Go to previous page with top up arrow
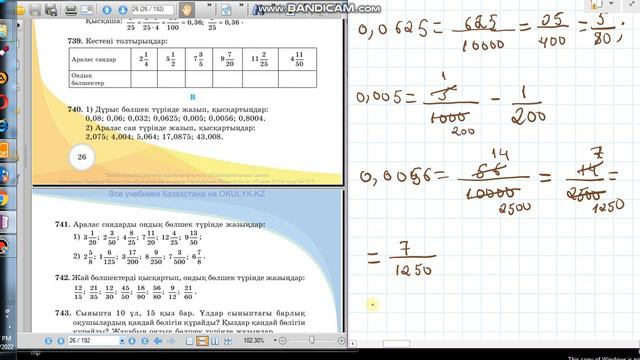The image size is (640, 360). coord(107,10)
